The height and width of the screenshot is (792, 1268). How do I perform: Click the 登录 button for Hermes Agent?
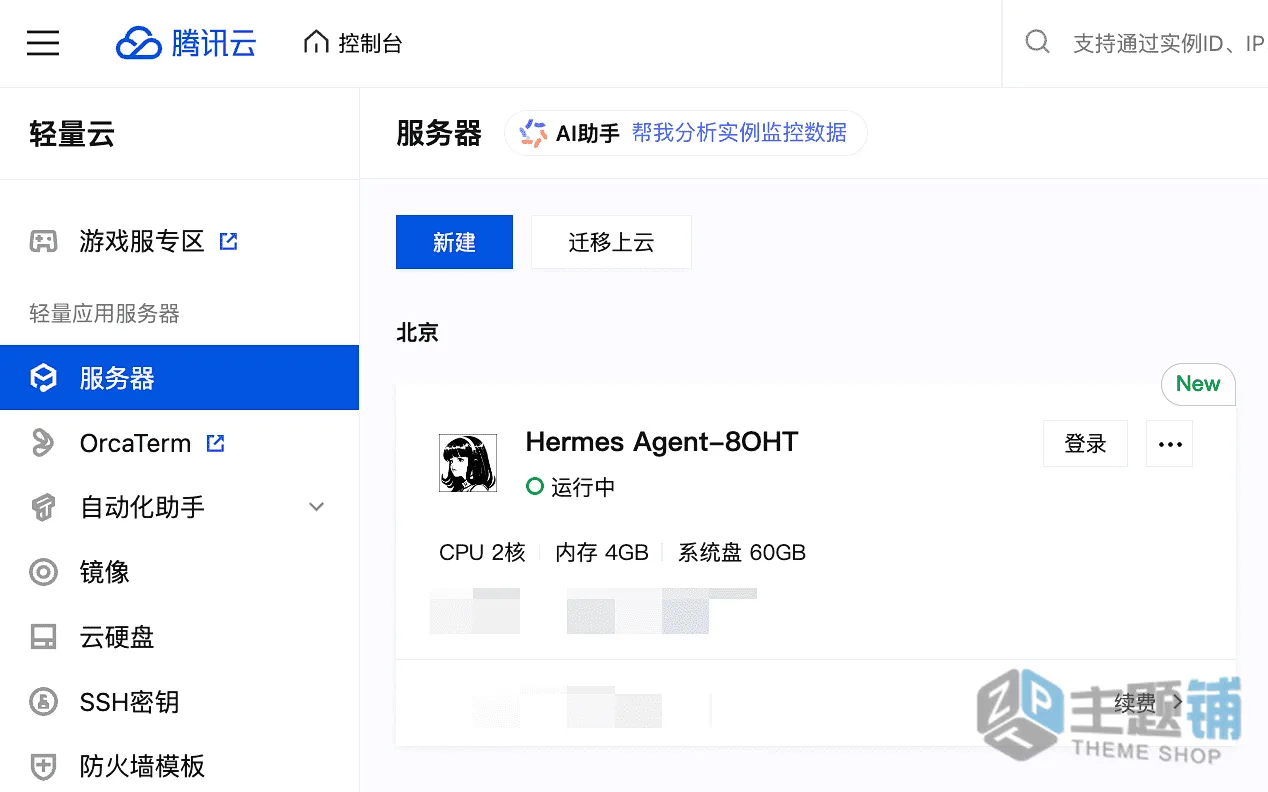(x=1085, y=444)
